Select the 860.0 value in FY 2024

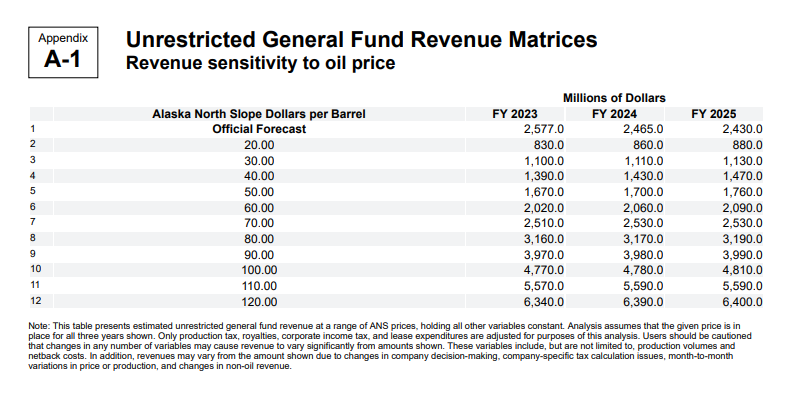pyautogui.click(x=647, y=145)
